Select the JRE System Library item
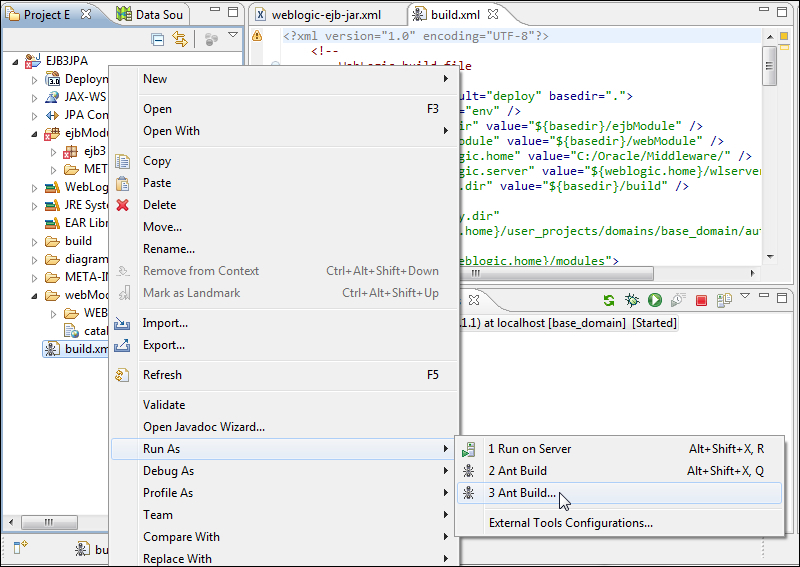The width and height of the screenshot is (800, 567). click(x=77, y=205)
